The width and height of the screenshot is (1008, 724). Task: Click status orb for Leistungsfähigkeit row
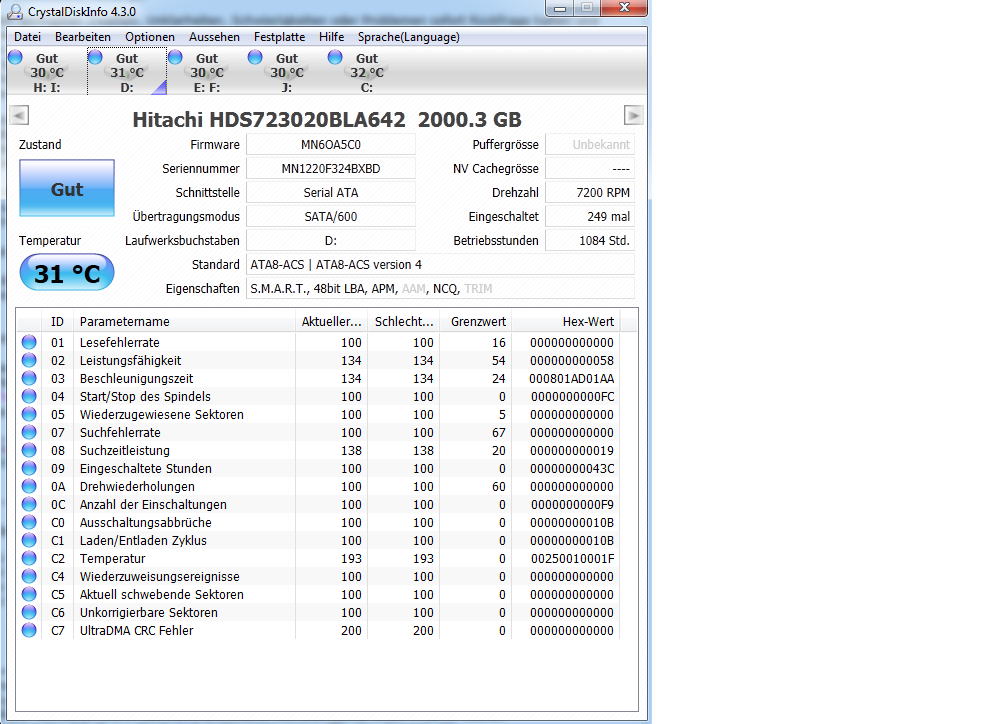pos(29,360)
